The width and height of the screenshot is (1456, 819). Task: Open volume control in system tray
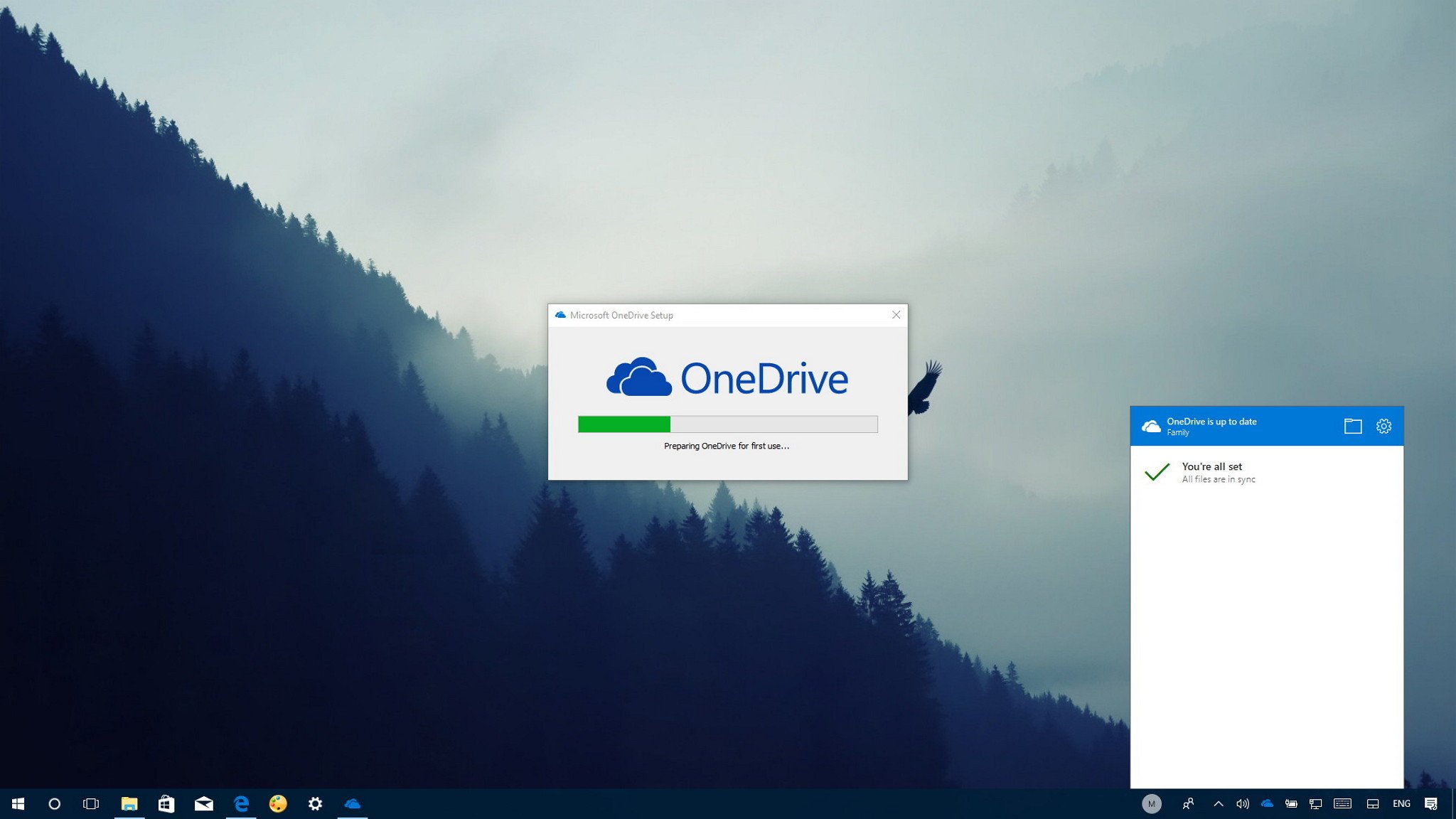point(1243,803)
